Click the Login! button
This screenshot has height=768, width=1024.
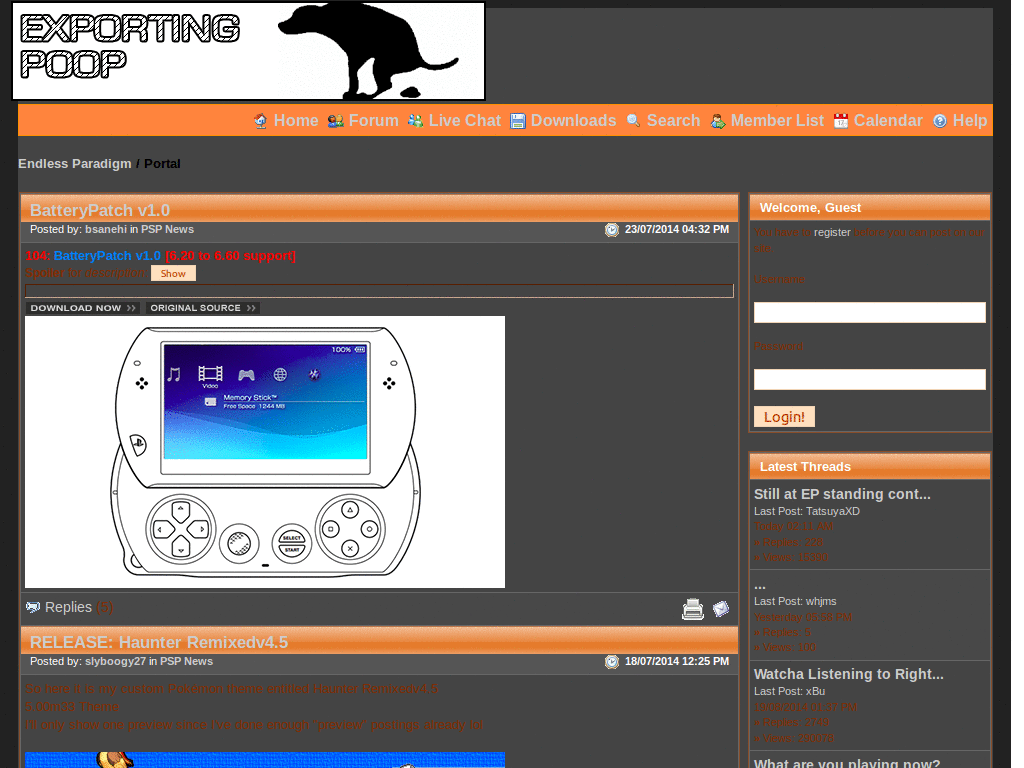click(784, 417)
